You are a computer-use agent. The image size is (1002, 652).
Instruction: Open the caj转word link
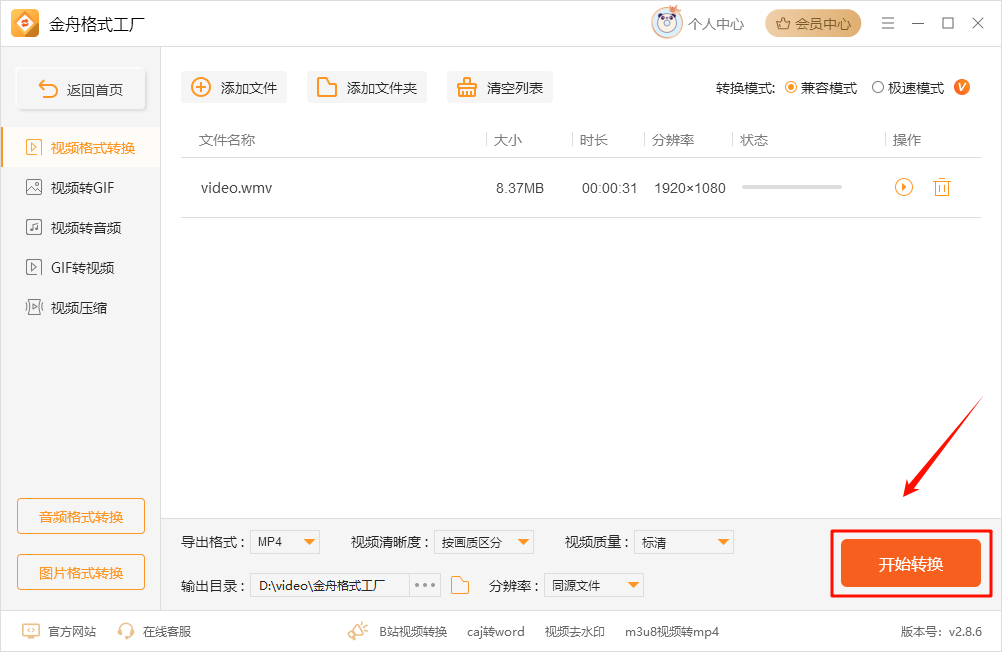pyautogui.click(x=495, y=632)
